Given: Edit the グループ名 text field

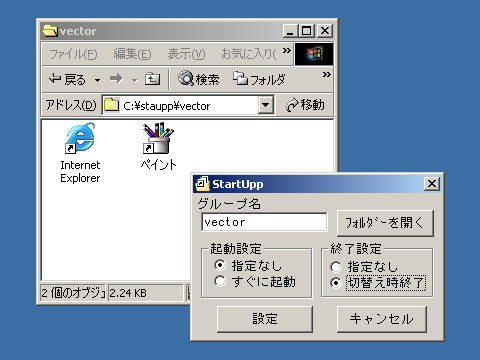Looking at the screenshot, I should pyautogui.click(x=264, y=222).
